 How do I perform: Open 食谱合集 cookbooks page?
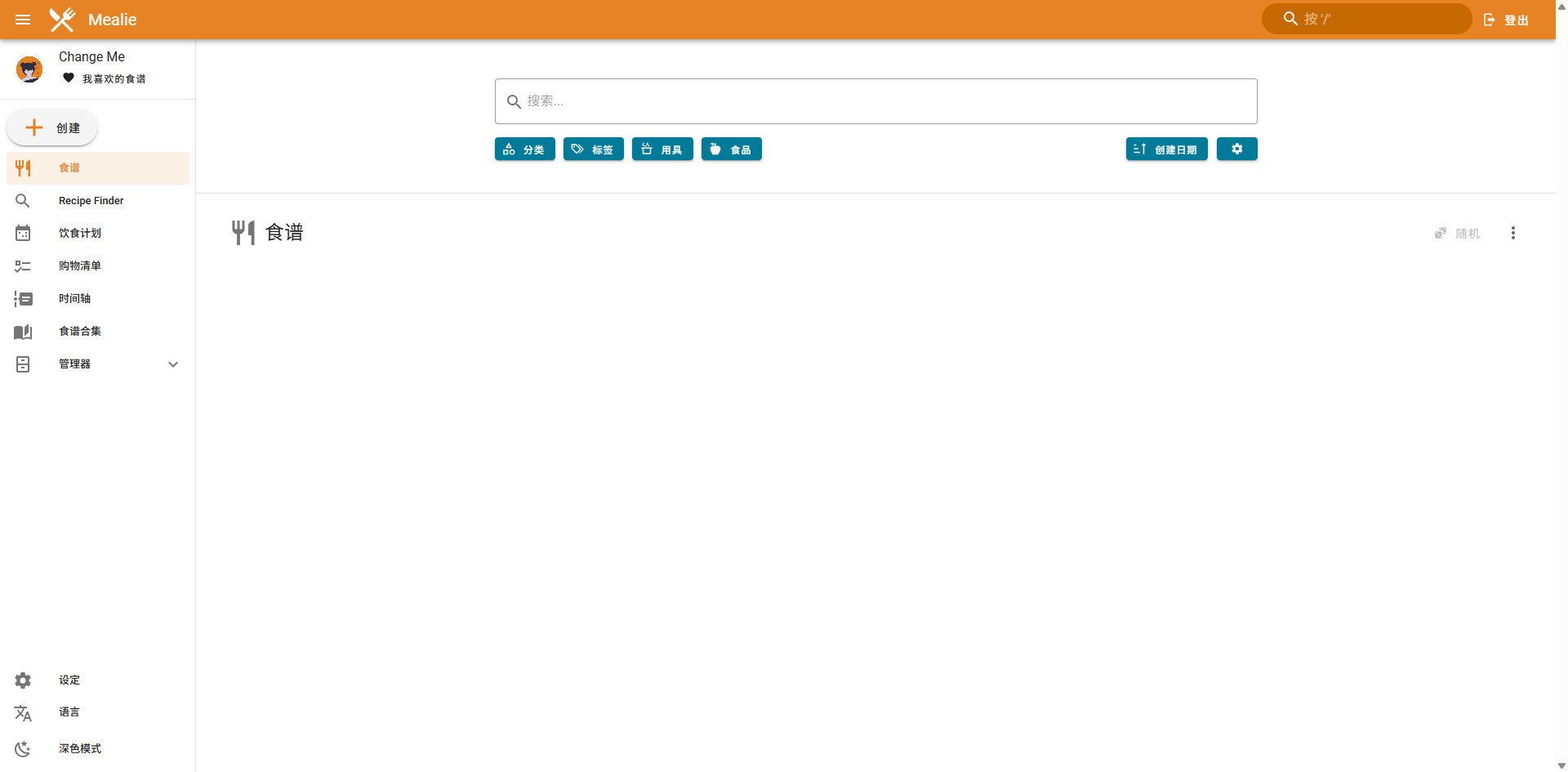tap(98, 331)
